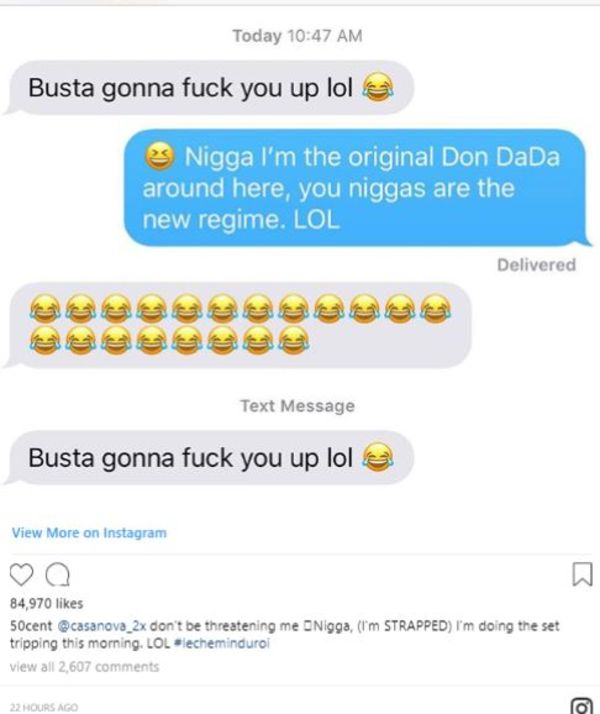The width and height of the screenshot is (600, 714).
Task: Like the post with heart icon
Action: [21, 574]
